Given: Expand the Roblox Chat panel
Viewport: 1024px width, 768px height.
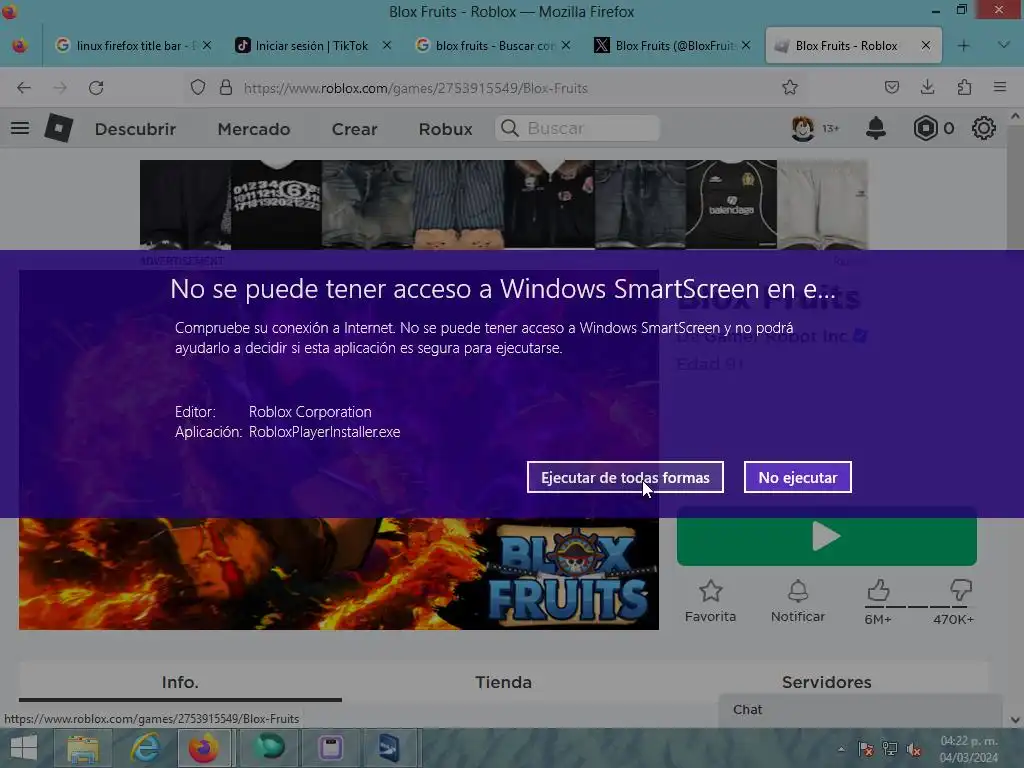Looking at the screenshot, I should tap(859, 710).
